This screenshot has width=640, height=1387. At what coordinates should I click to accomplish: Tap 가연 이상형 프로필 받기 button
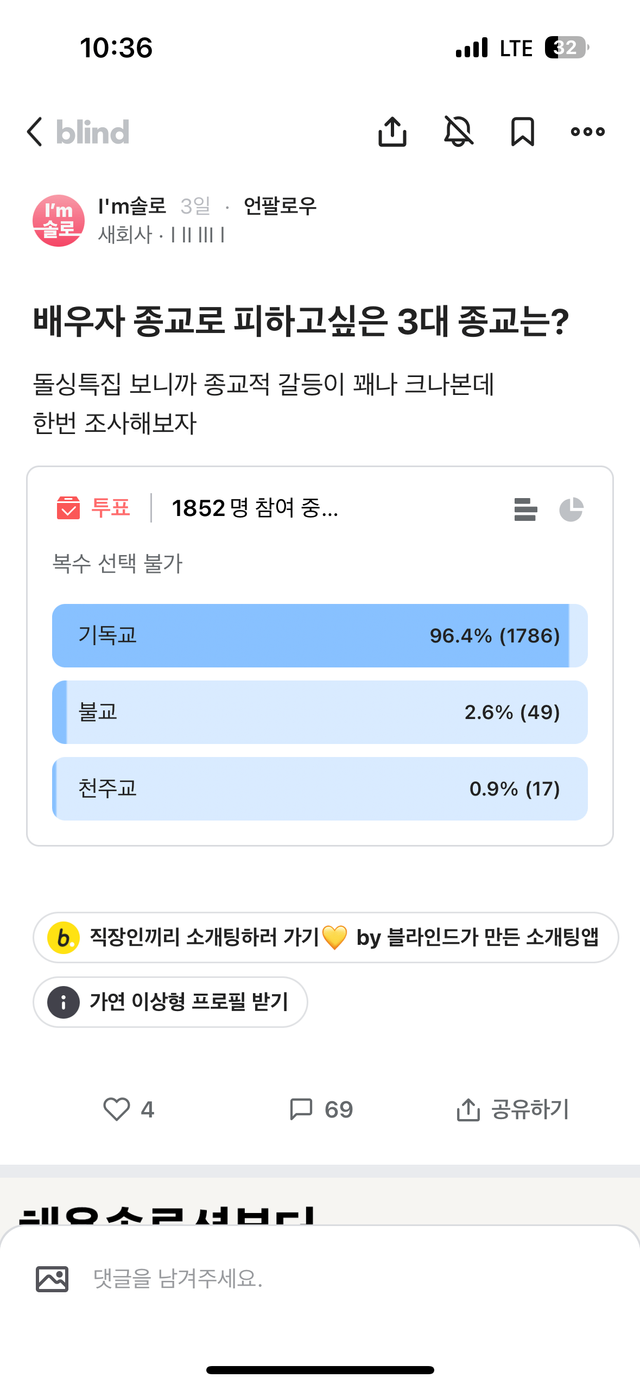point(170,1001)
